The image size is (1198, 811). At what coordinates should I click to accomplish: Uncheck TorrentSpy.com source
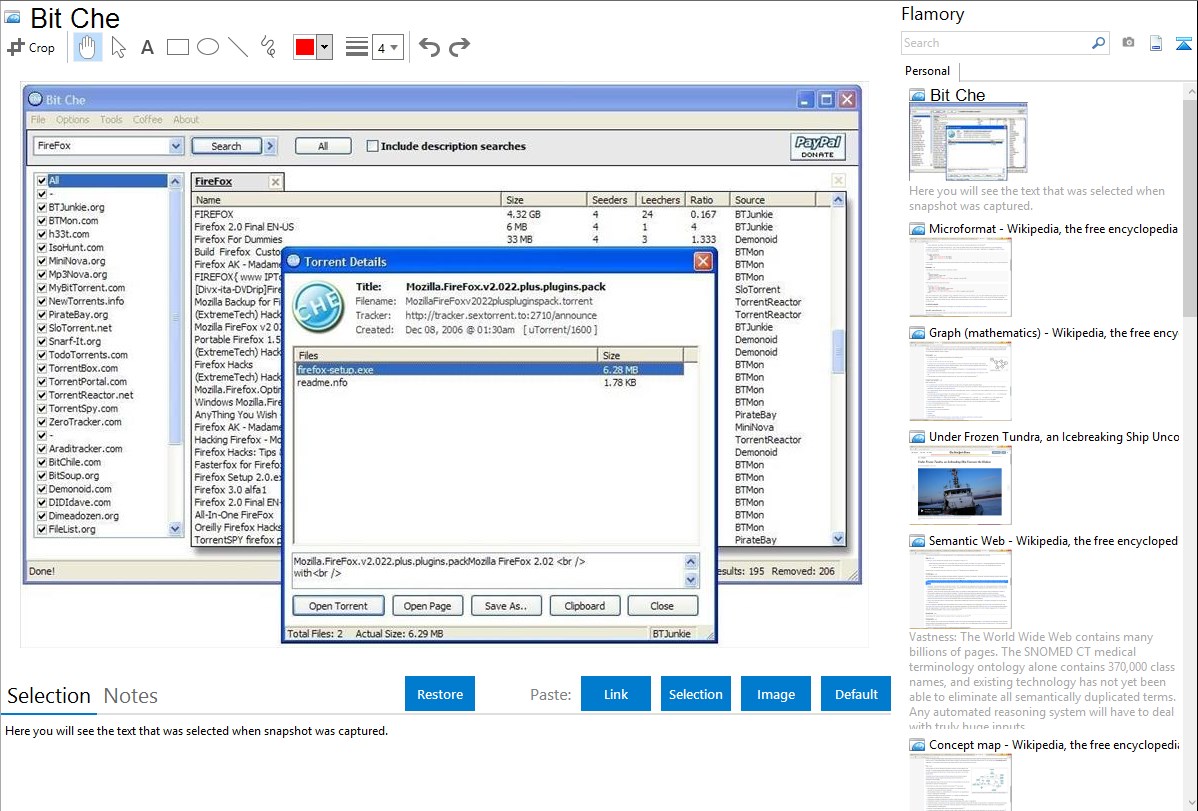click(42, 409)
